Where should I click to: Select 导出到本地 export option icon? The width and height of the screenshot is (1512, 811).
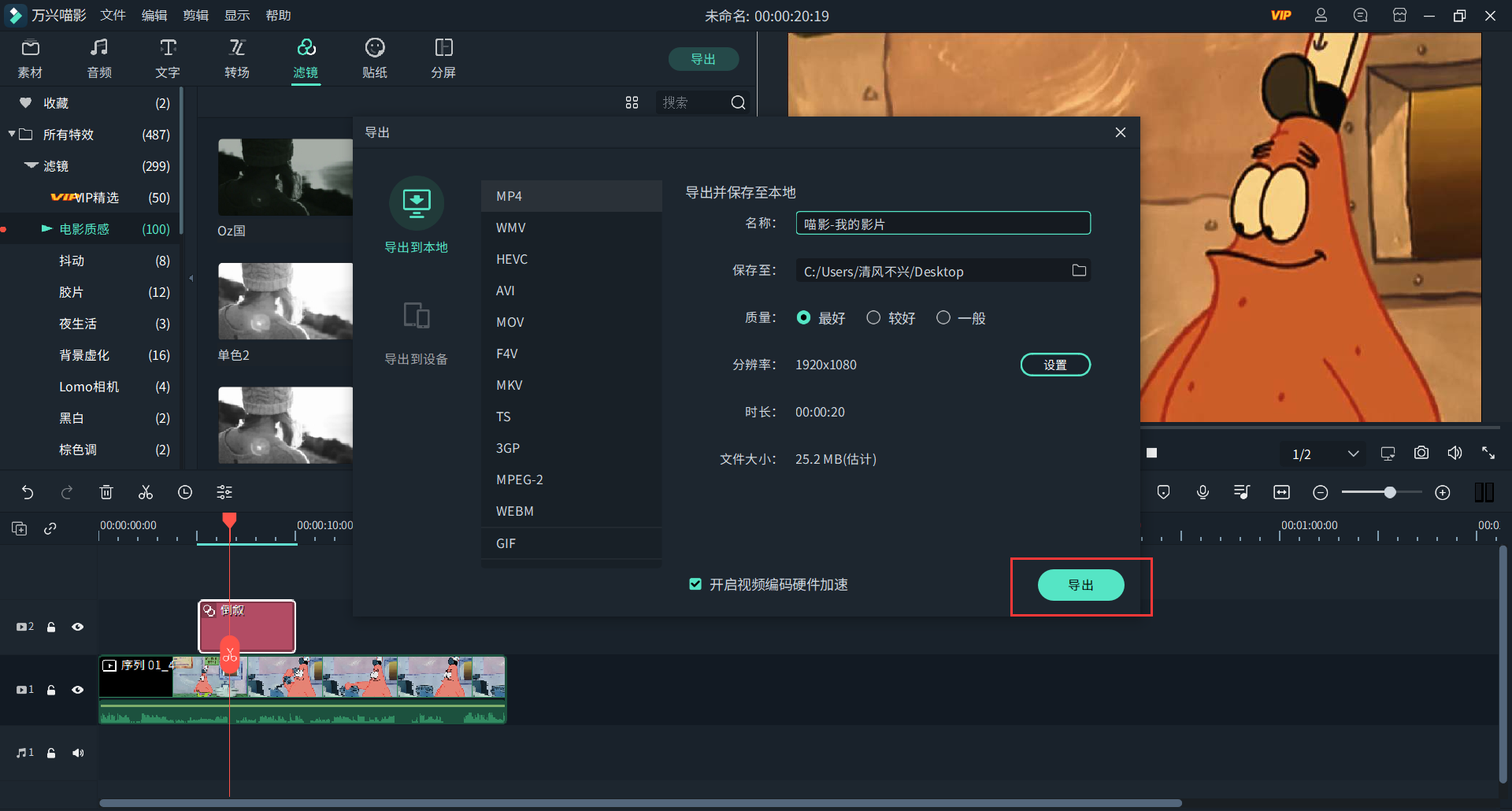pos(417,203)
